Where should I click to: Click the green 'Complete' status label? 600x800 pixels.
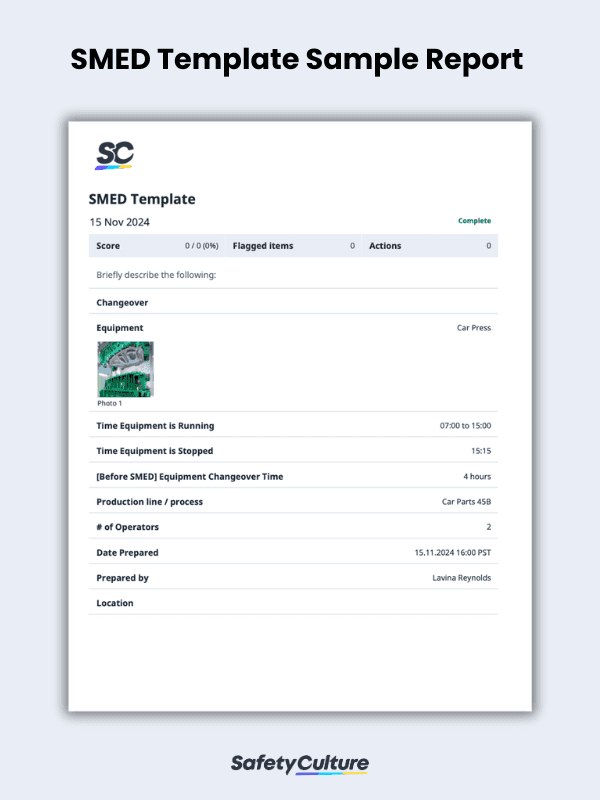[x=474, y=221]
